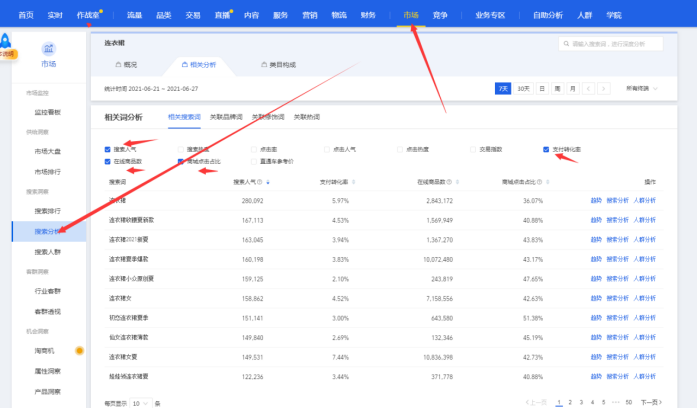
Task: Uncheck the 支付转化率 checkbox
Action: (x=546, y=149)
